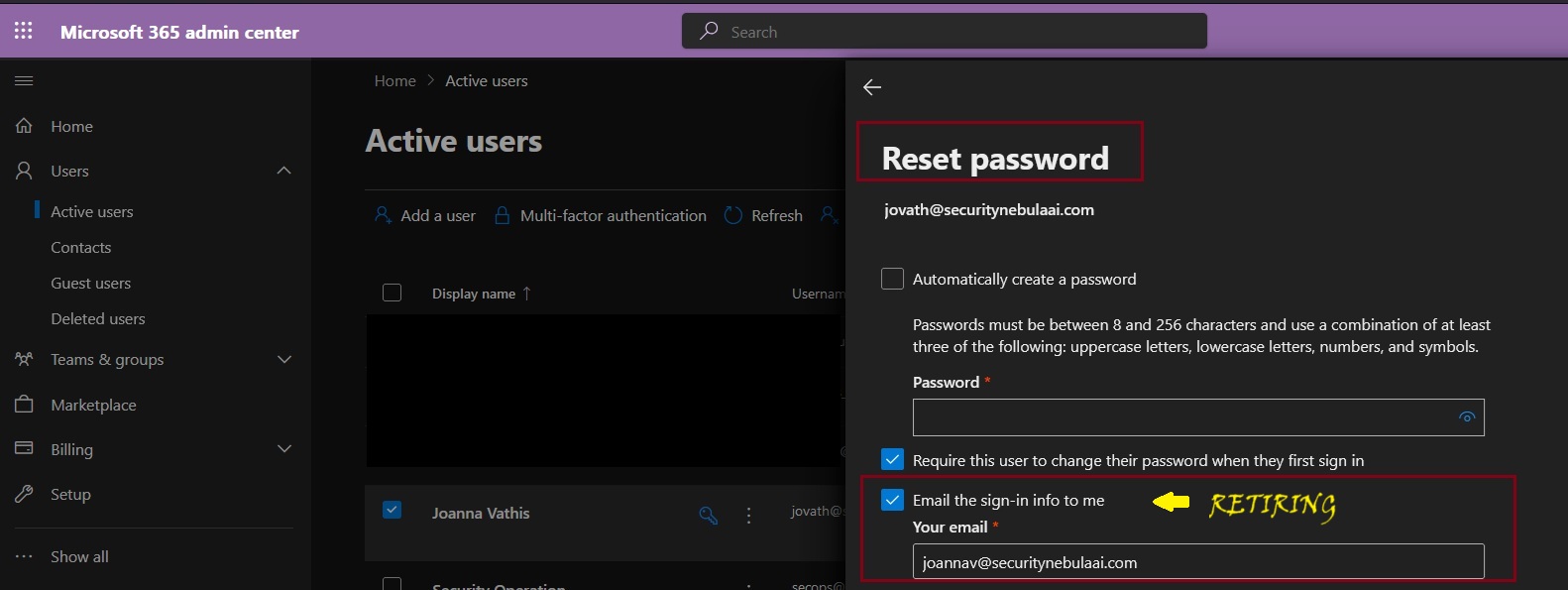Expand the Teams & groups section
The width and height of the screenshot is (1568, 590).
284,359
